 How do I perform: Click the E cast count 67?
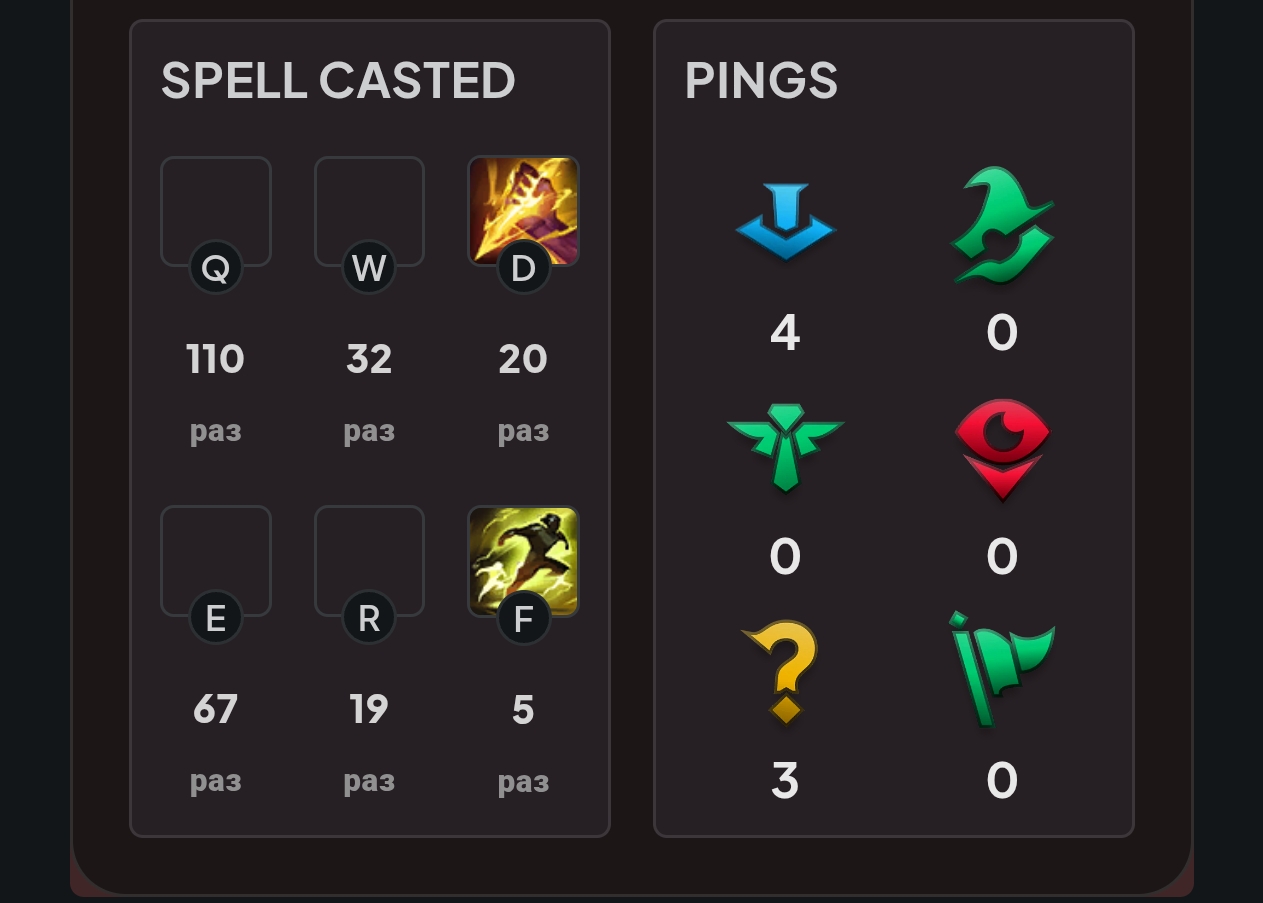coord(216,709)
